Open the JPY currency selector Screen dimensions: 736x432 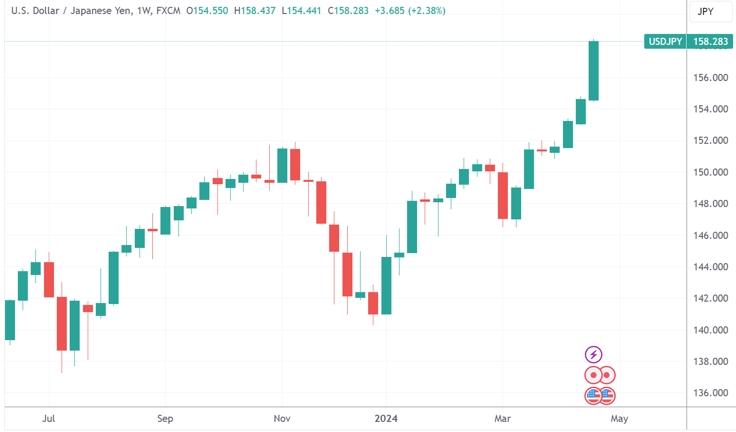[705, 12]
